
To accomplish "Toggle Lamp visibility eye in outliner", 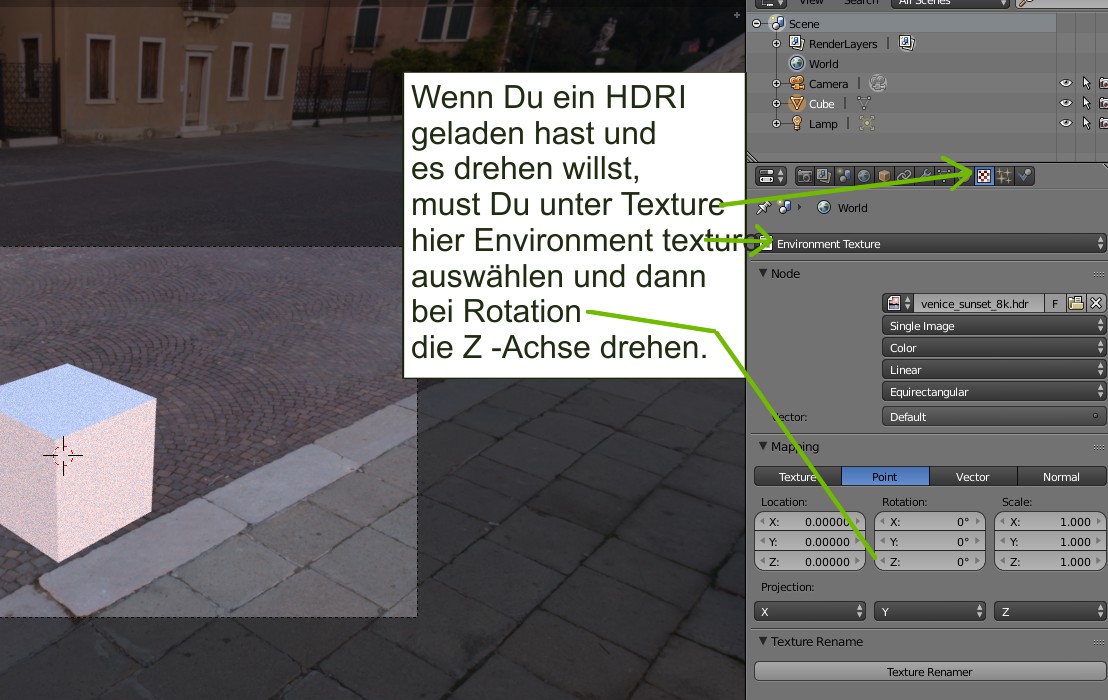I will [x=1066, y=123].
